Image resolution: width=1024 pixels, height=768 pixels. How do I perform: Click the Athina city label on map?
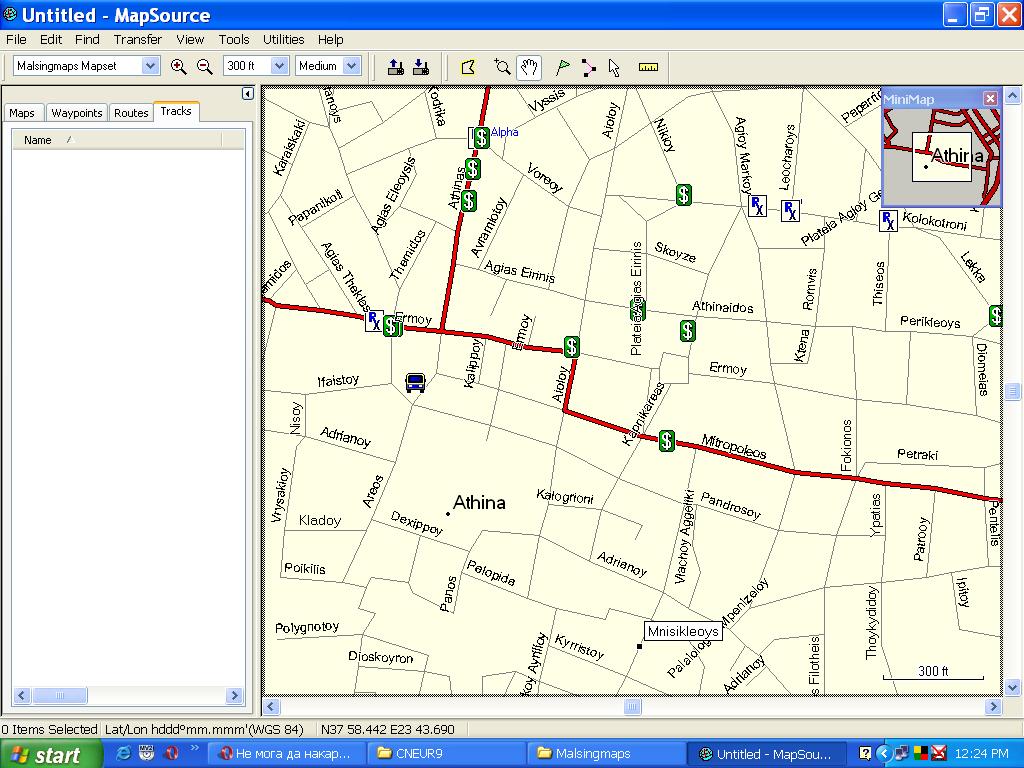[x=479, y=502]
